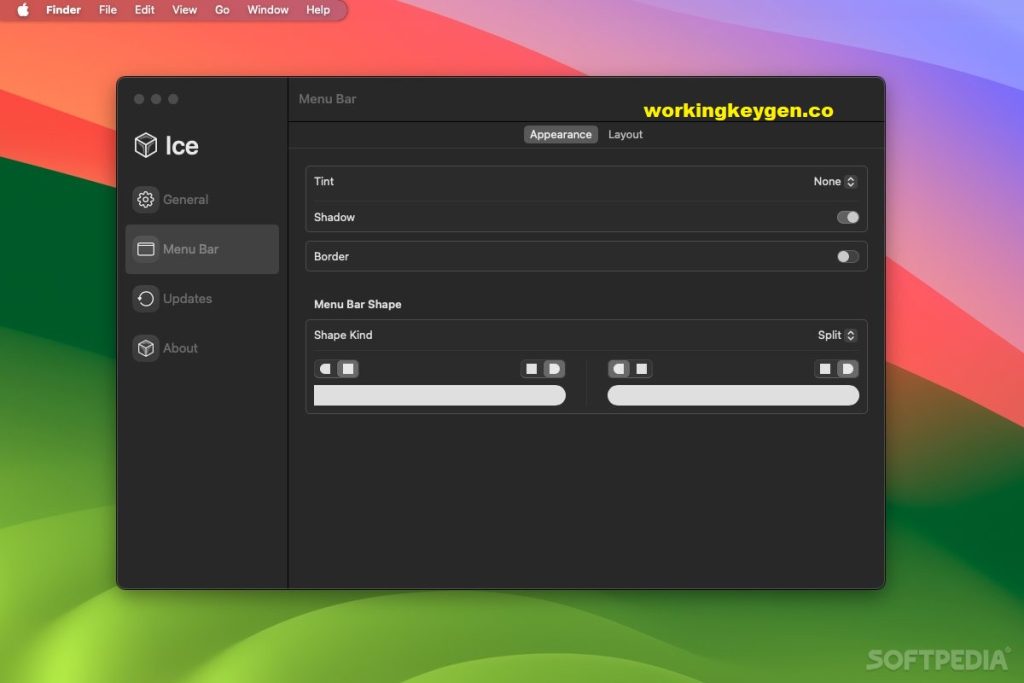Select rounded left cap for left section
1024x683 pixels.
[x=326, y=369]
